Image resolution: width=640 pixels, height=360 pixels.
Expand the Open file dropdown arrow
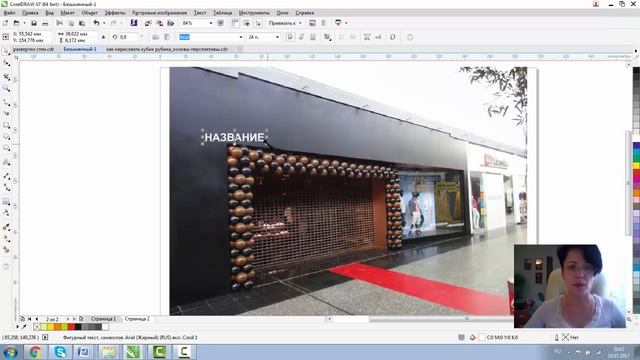[24, 23]
